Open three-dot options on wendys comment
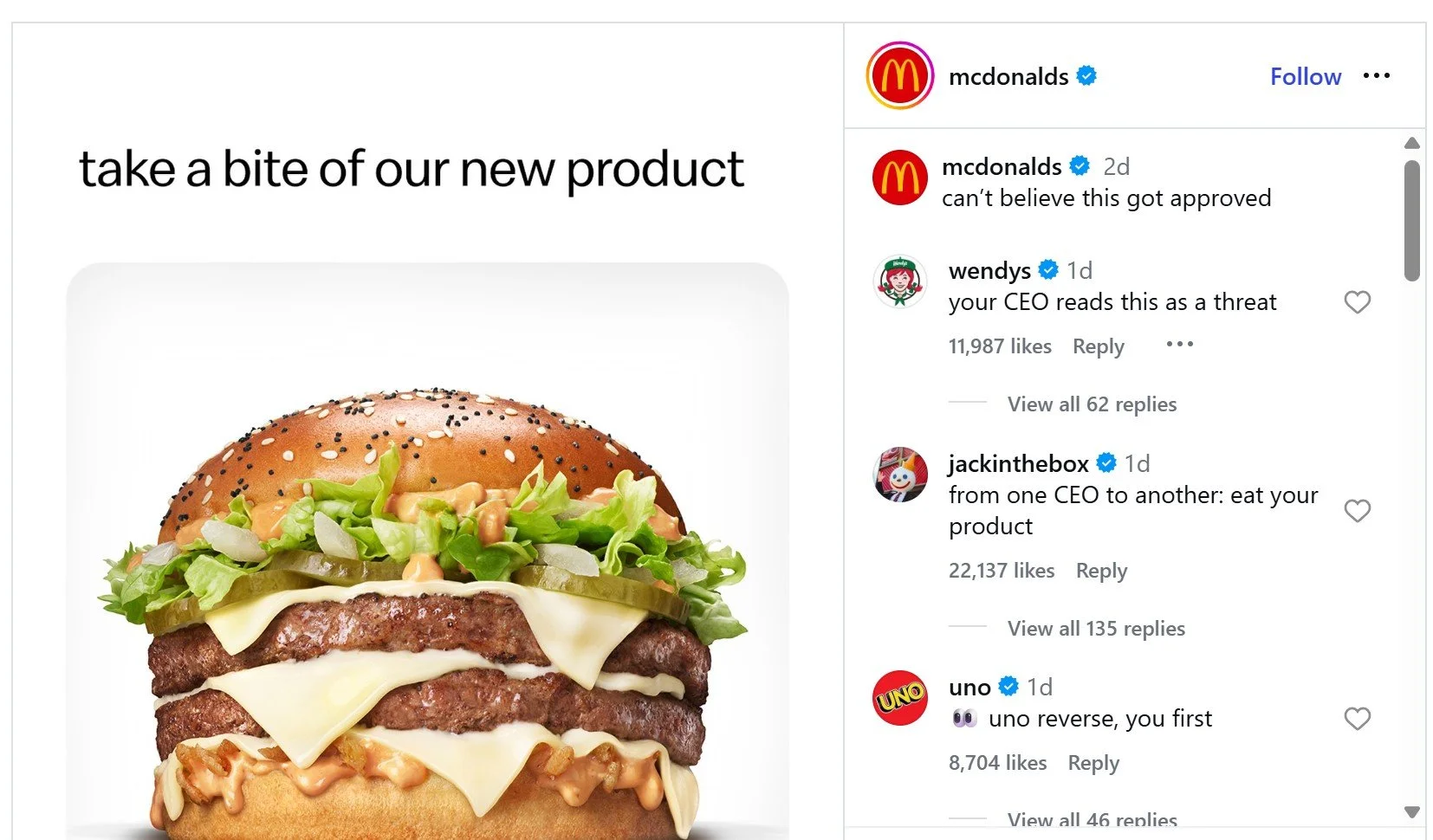The height and width of the screenshot is (840, 1433). tap(1179, 345)
